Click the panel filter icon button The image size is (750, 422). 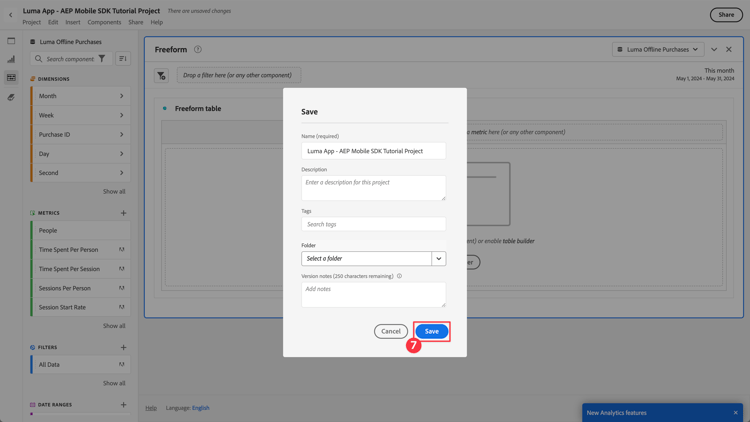[x=161, y=75]
